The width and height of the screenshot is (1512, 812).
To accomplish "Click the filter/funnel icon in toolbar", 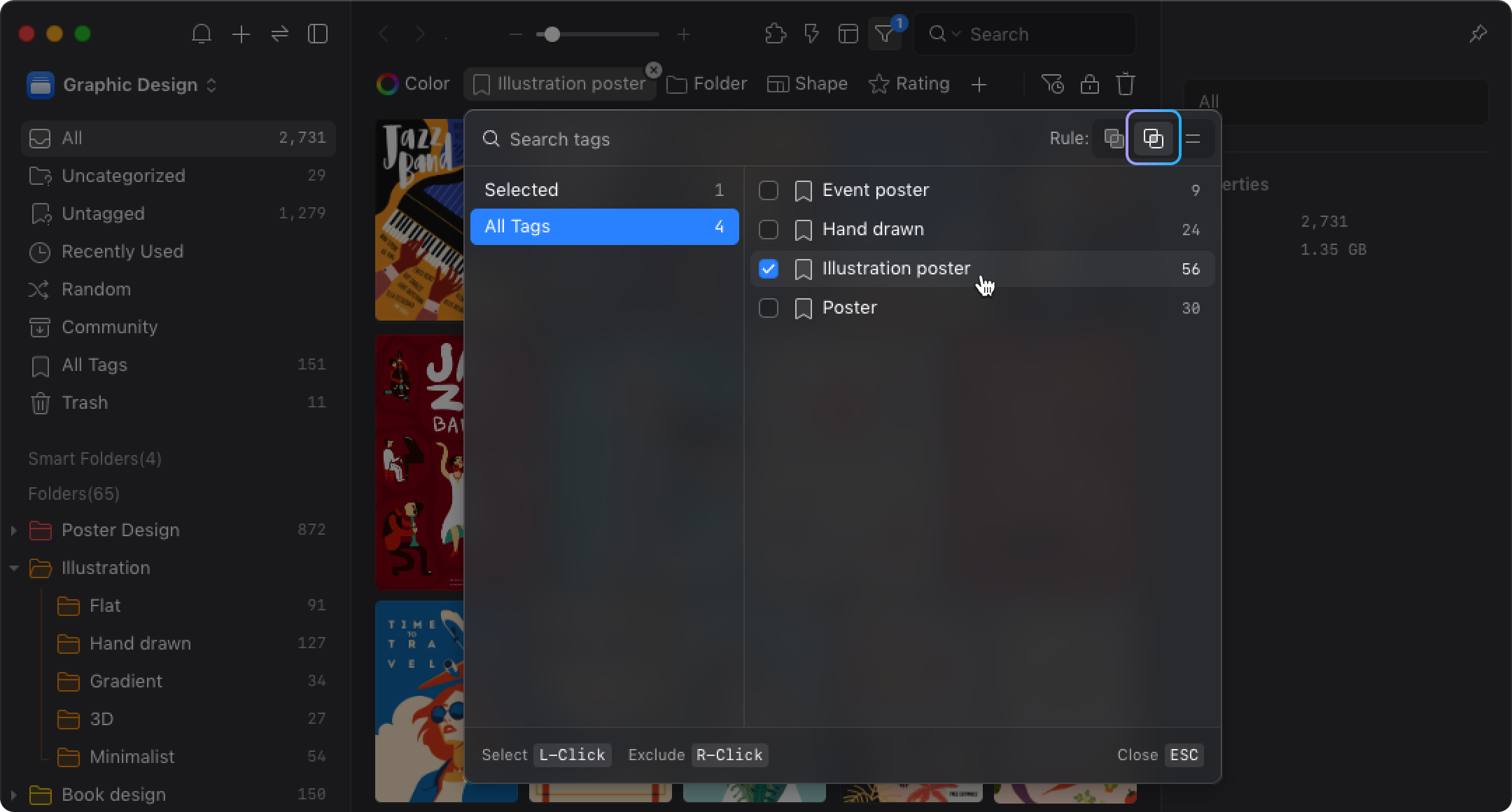I will [885, 34].
